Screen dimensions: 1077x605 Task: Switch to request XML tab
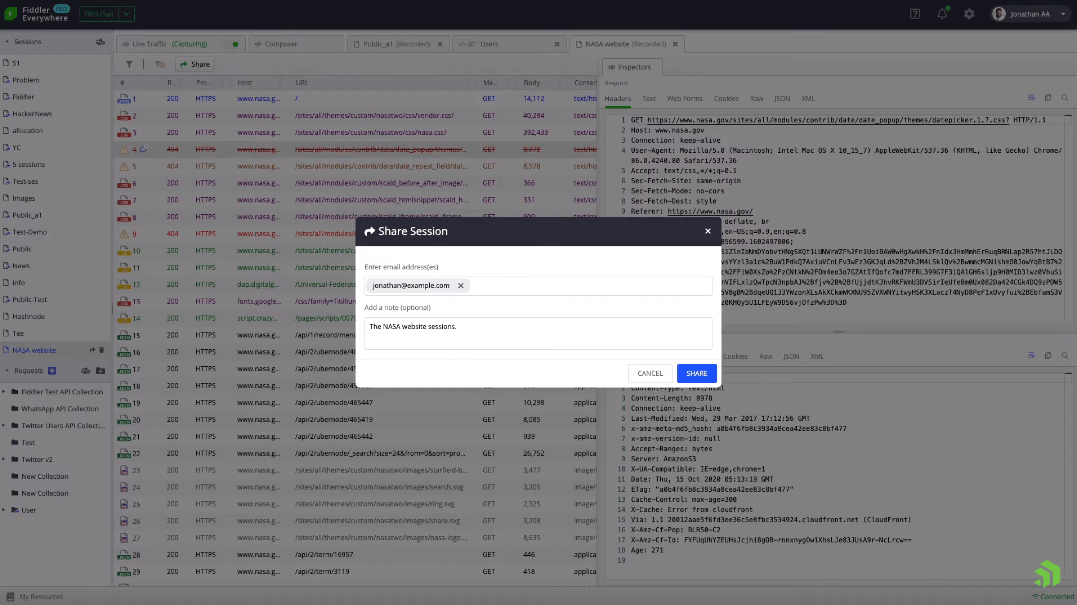(x=808, y=99)
